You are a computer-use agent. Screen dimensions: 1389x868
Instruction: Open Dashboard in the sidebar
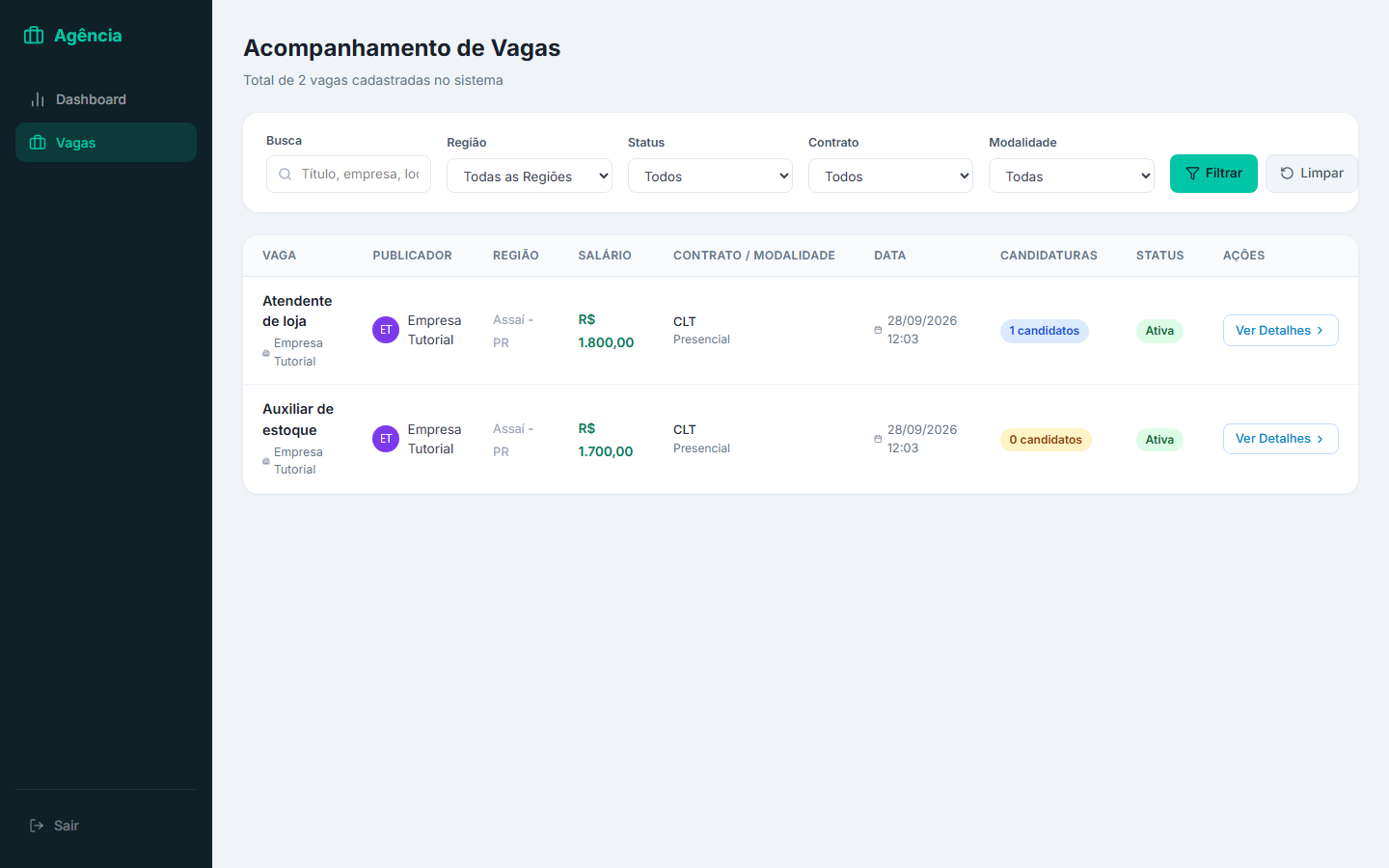106,99
